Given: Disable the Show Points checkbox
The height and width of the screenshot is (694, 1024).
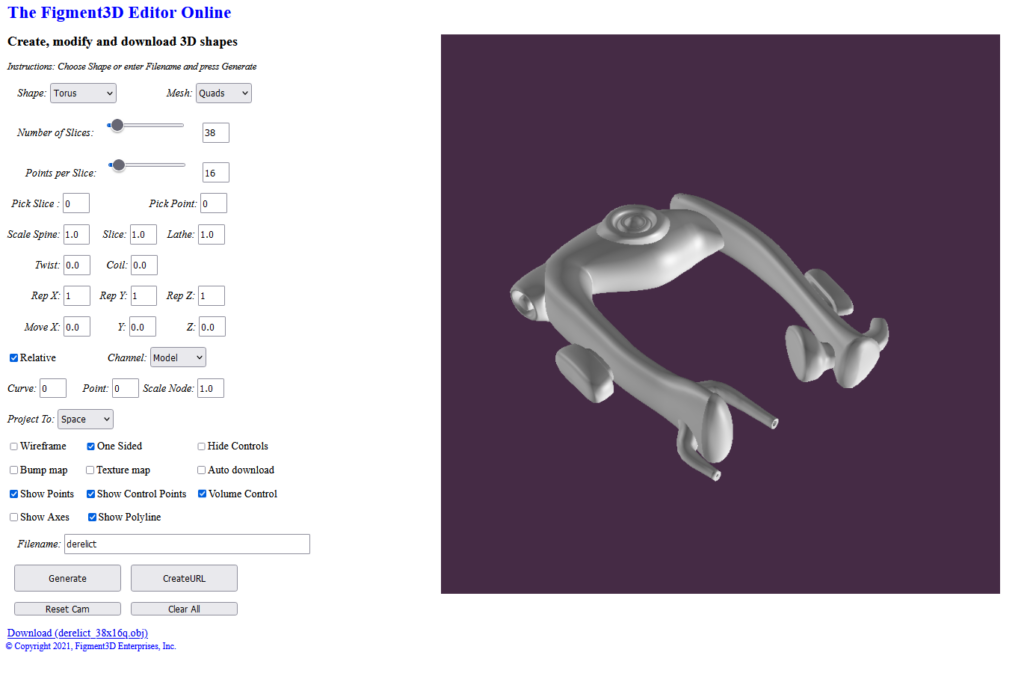Looking at the screenshot, I should (13, 493).
